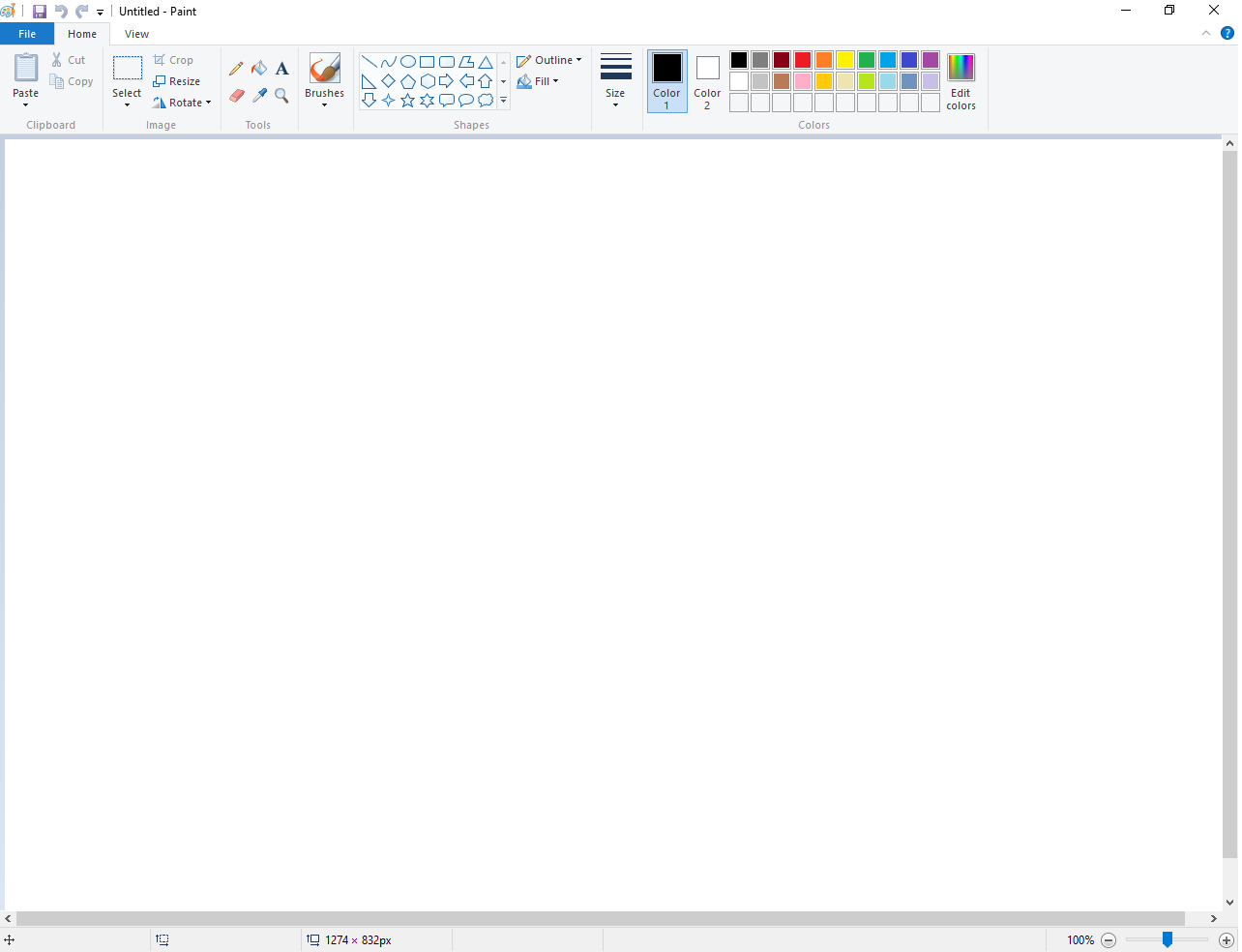Screen dimensions: 1242x952
Task: Open the File menu
Action: [27, 34]
